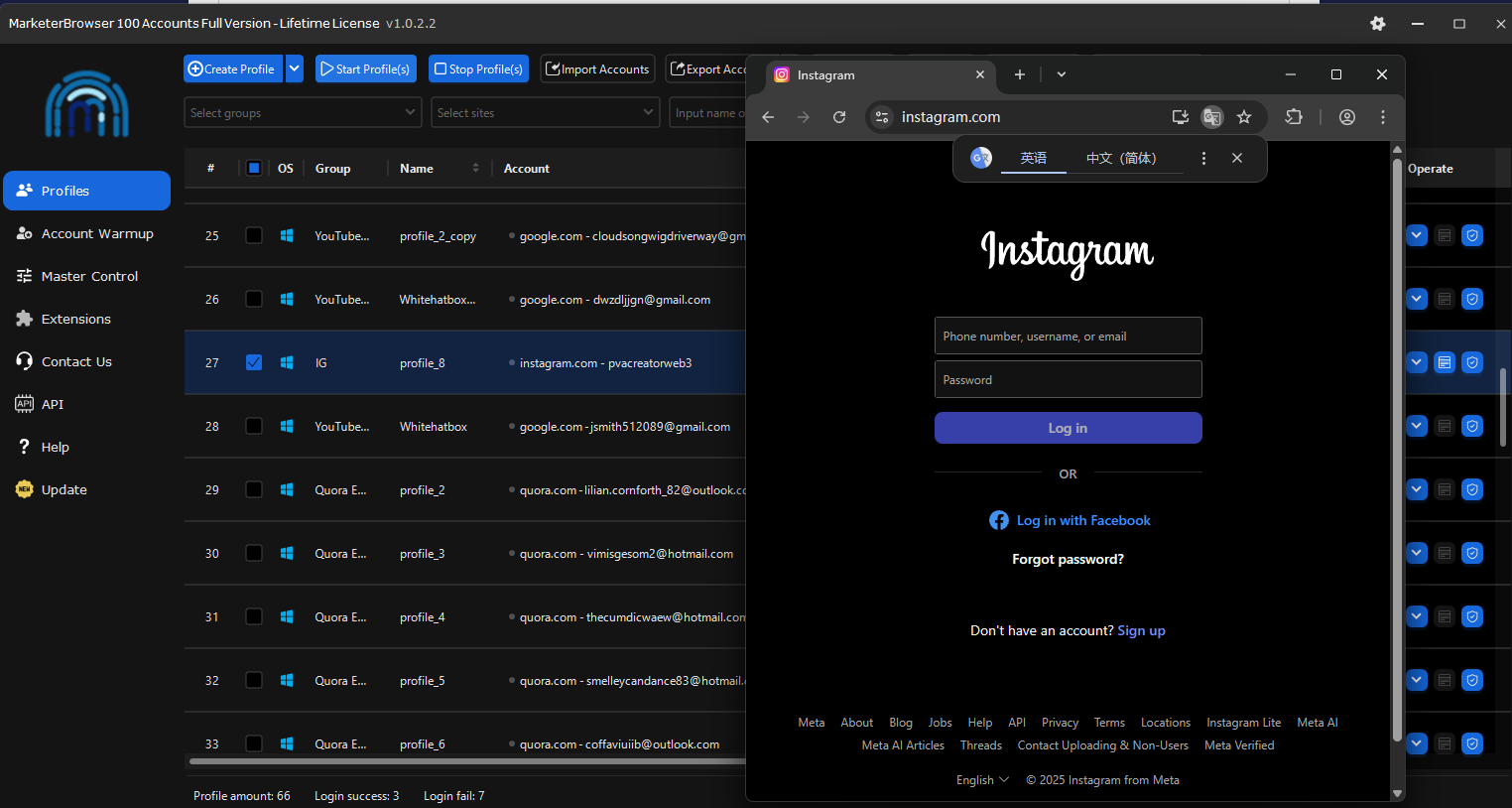Image resolution: width=1512 pixels, height=808 pixels.
Task: Check the box for row 25
Action: [254, 236]
